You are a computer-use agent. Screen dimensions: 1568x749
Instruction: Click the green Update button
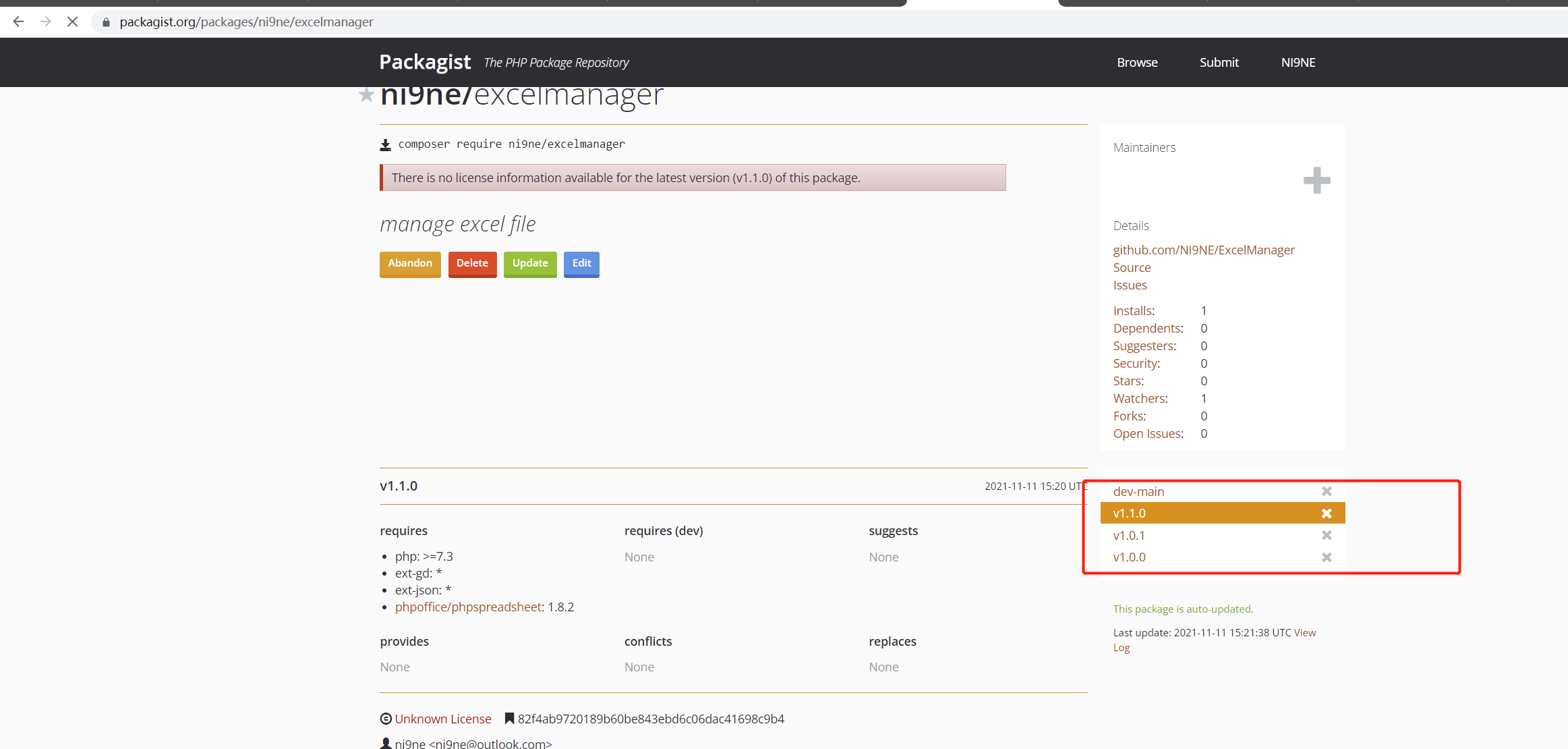tap(529, 264)
